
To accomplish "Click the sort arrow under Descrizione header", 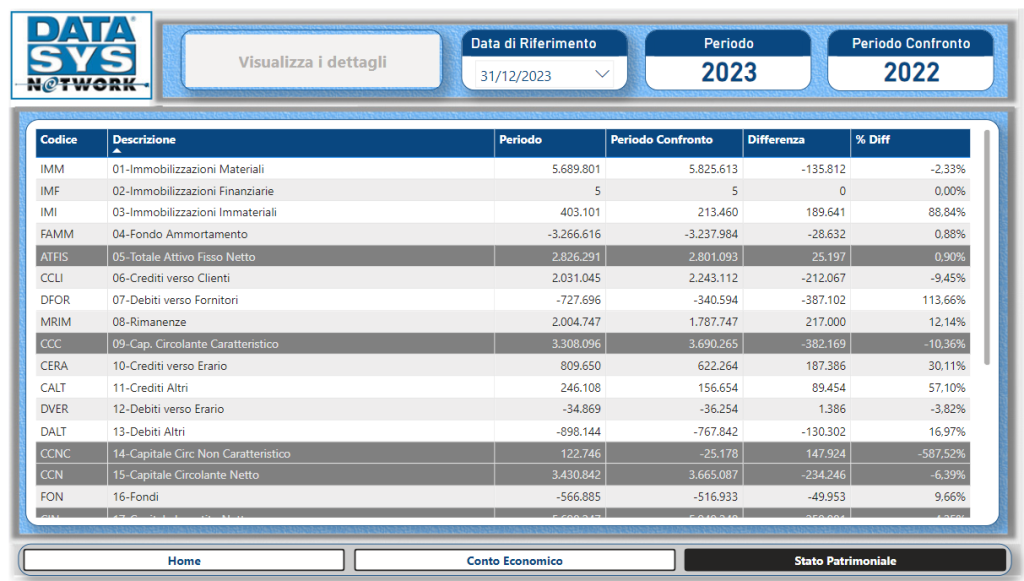I will (x=117, y=151).
